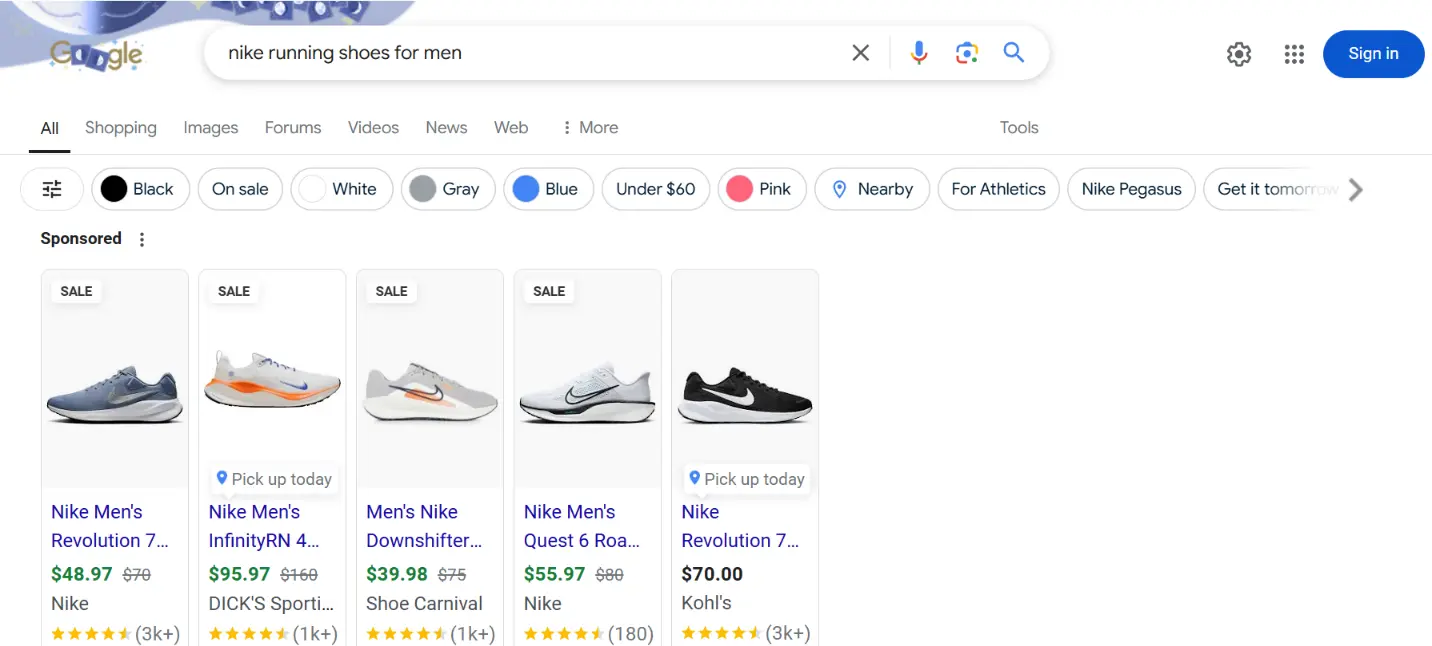
Task: Apply the For Athletics filter chip
Action: click(998, 189)
